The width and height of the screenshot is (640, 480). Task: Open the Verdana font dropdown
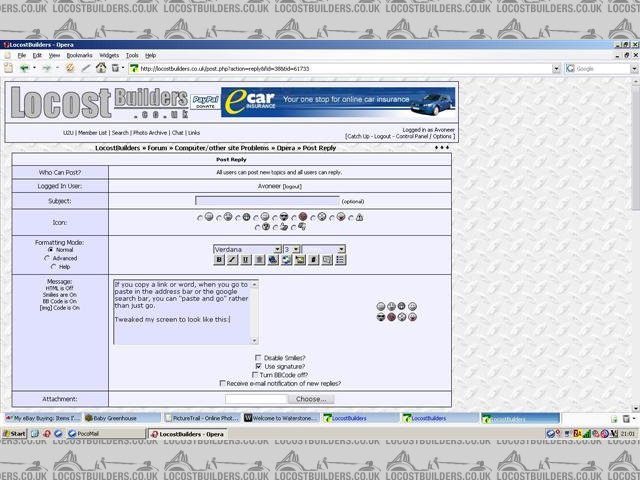(247, 249)
